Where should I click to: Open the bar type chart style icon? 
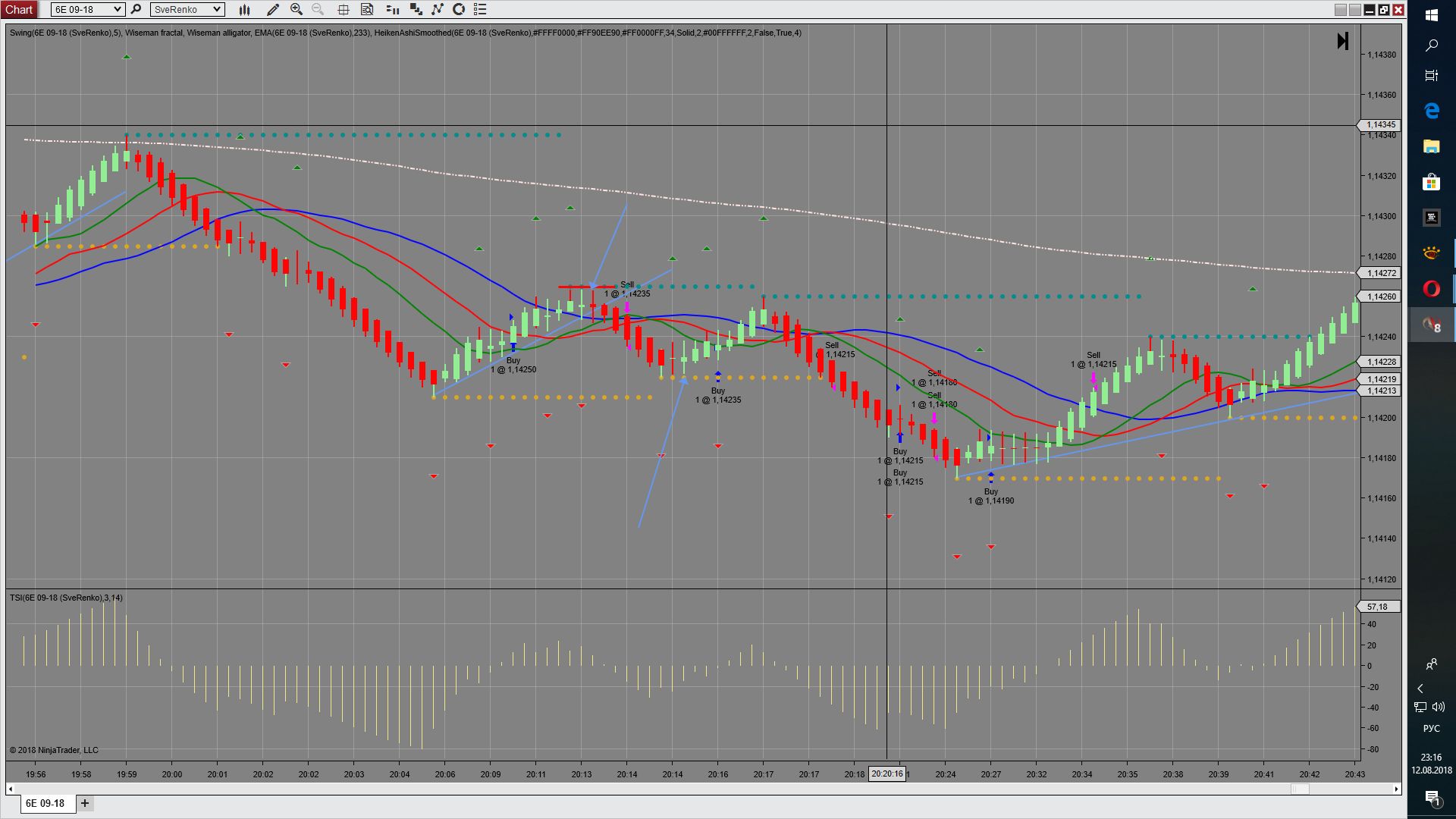244,9
